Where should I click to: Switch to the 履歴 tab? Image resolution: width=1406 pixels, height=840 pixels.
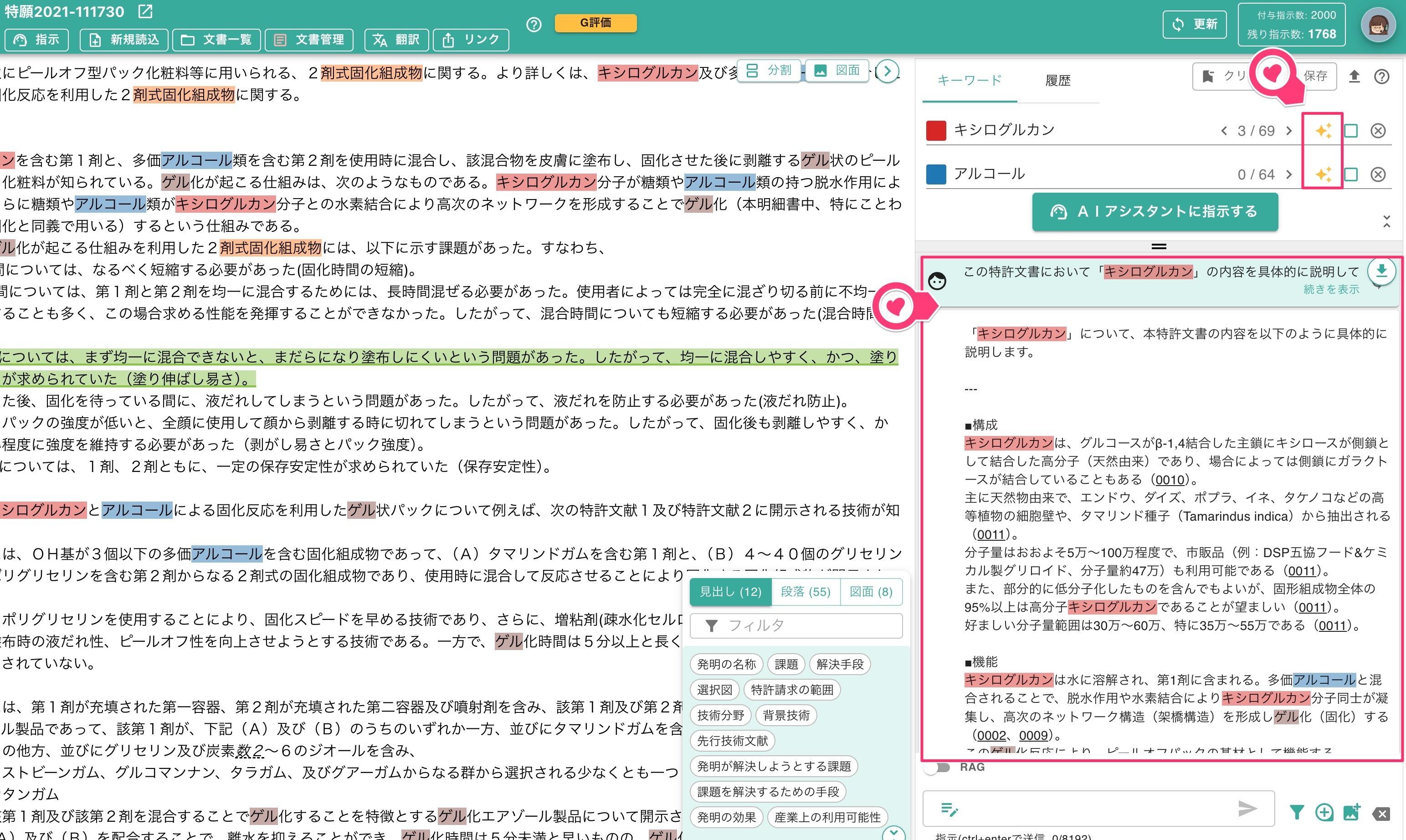point(1057,80)
